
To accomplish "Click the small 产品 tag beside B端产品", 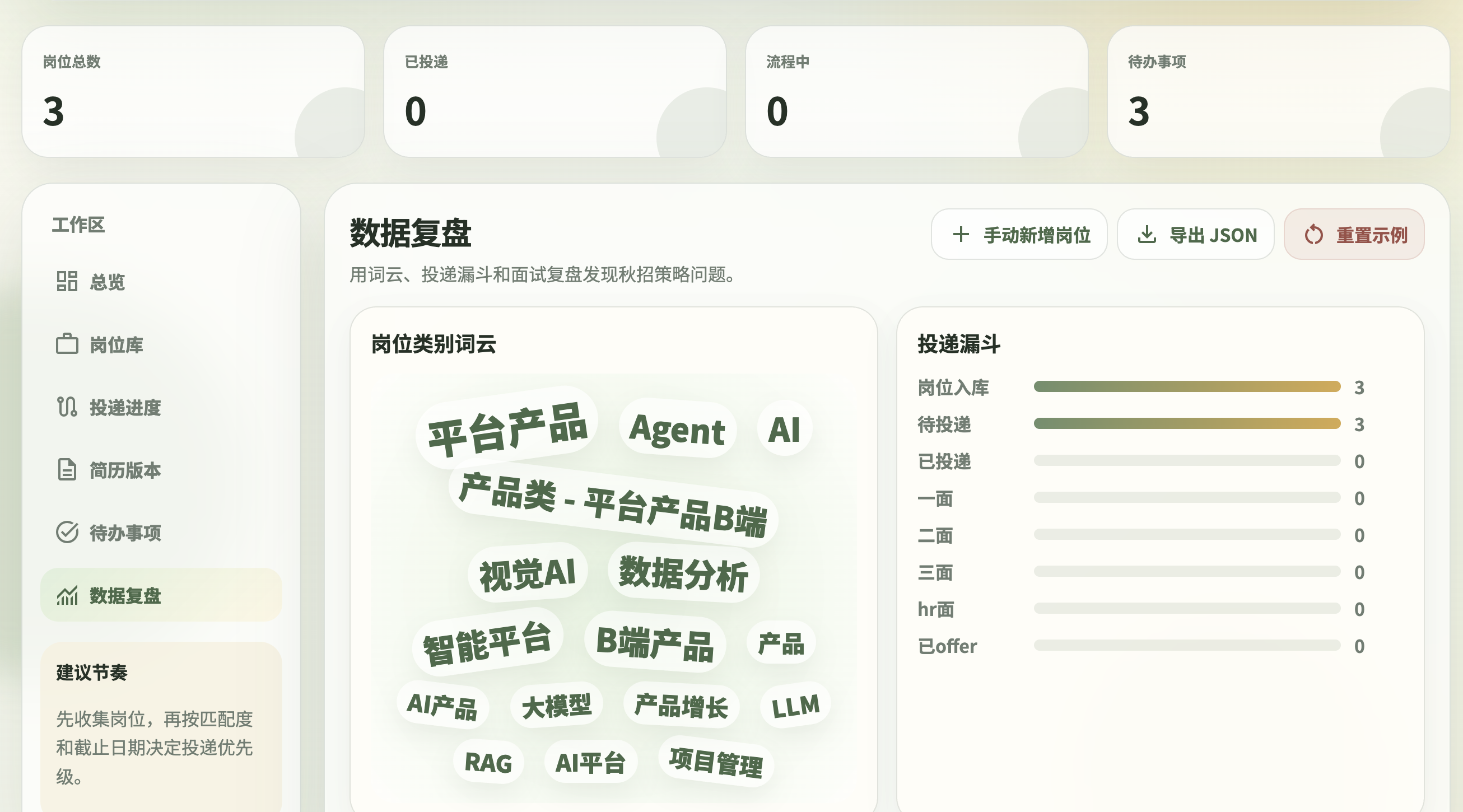I will click(x=781, y=643).
